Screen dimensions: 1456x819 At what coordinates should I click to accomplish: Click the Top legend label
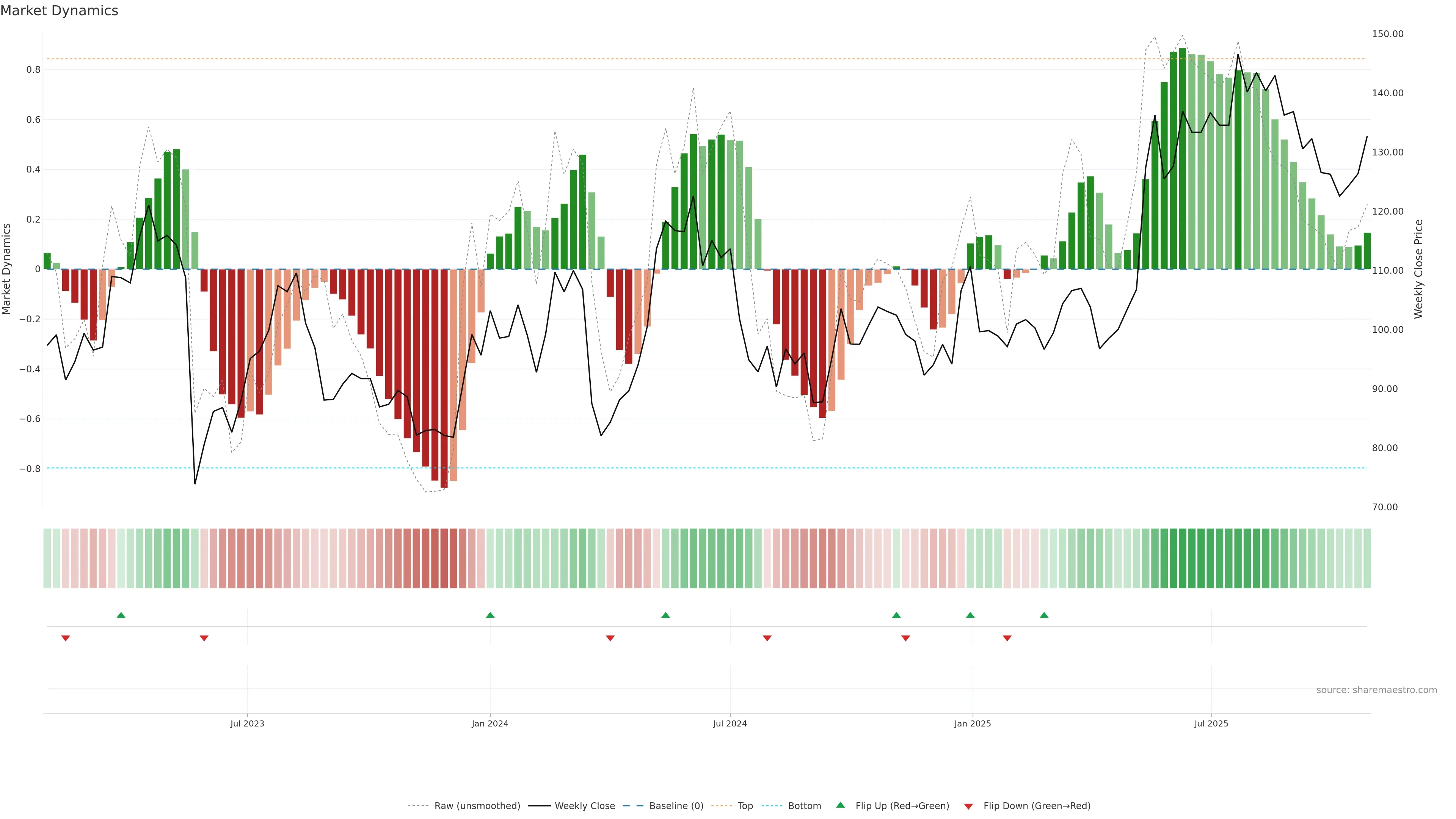tap(745, 806)
